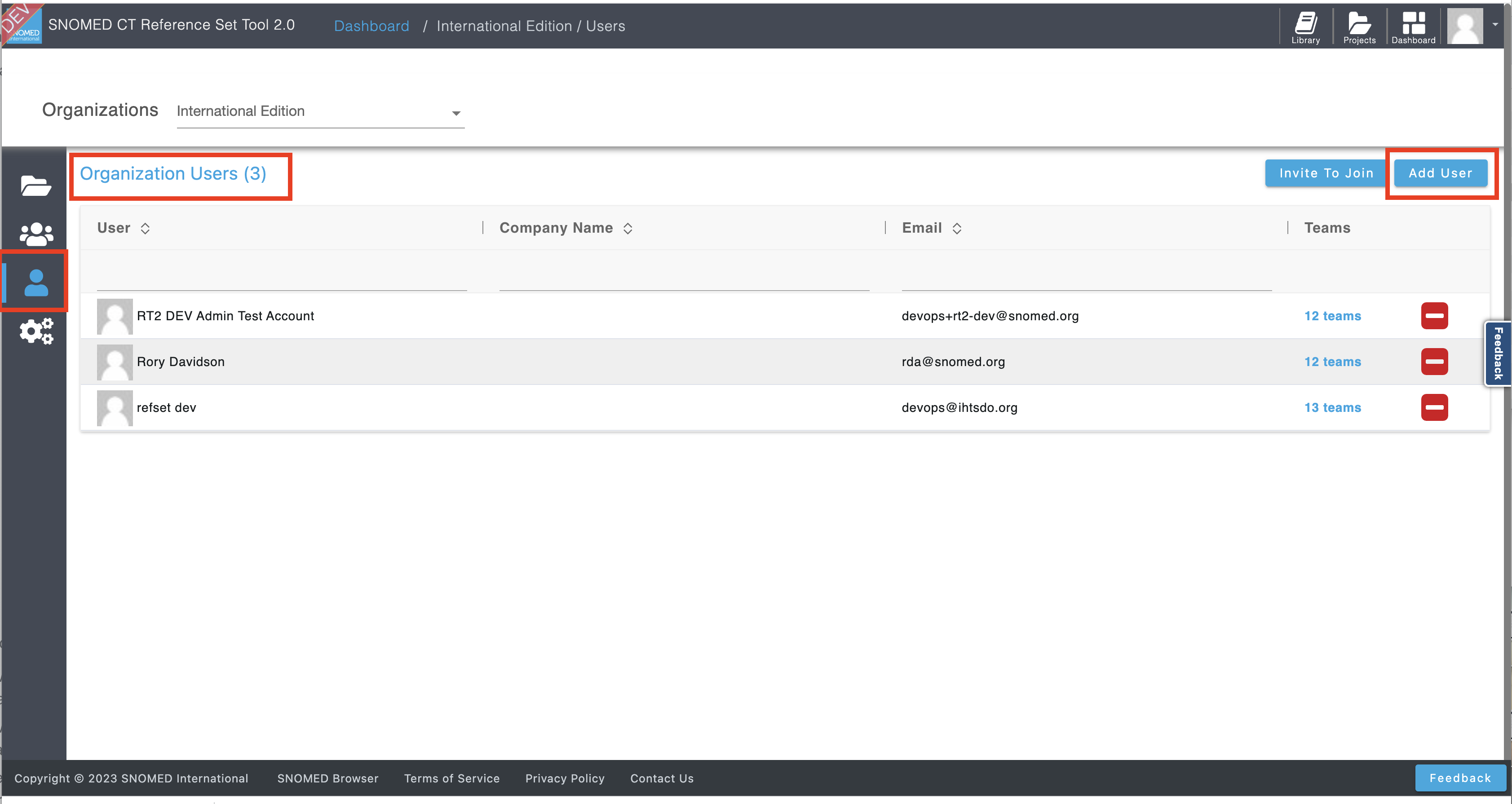This screenshot has width=1512, height=804.
Task: Click Rory Davidson's avatar thumbnail
Action: tap(115, 362)
